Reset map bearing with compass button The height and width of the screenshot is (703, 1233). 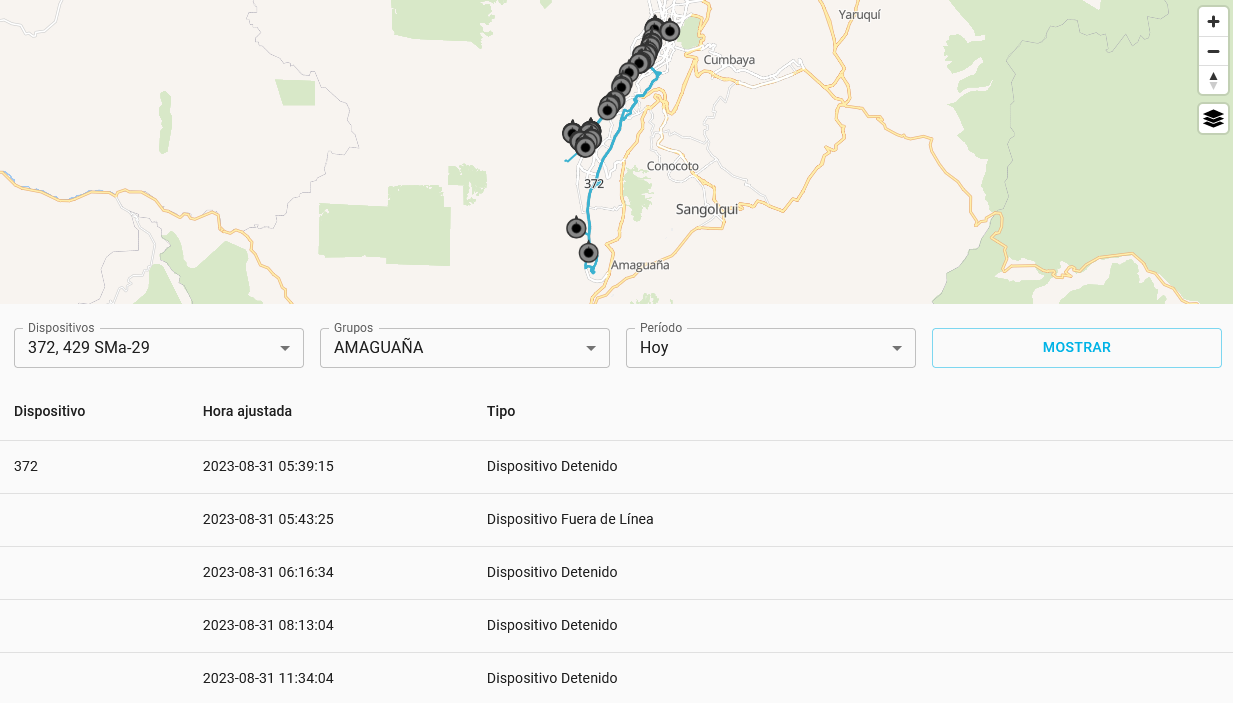tap(1213, 80)
